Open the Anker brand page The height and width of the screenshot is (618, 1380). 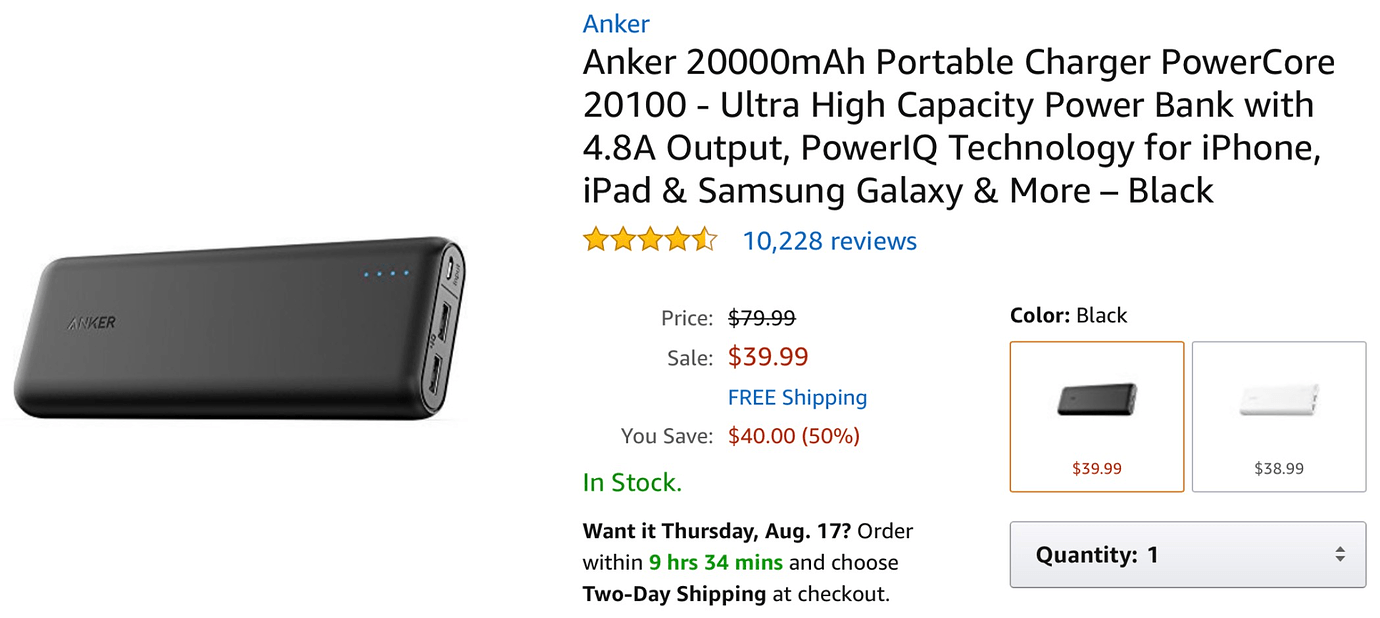point(616,23)
